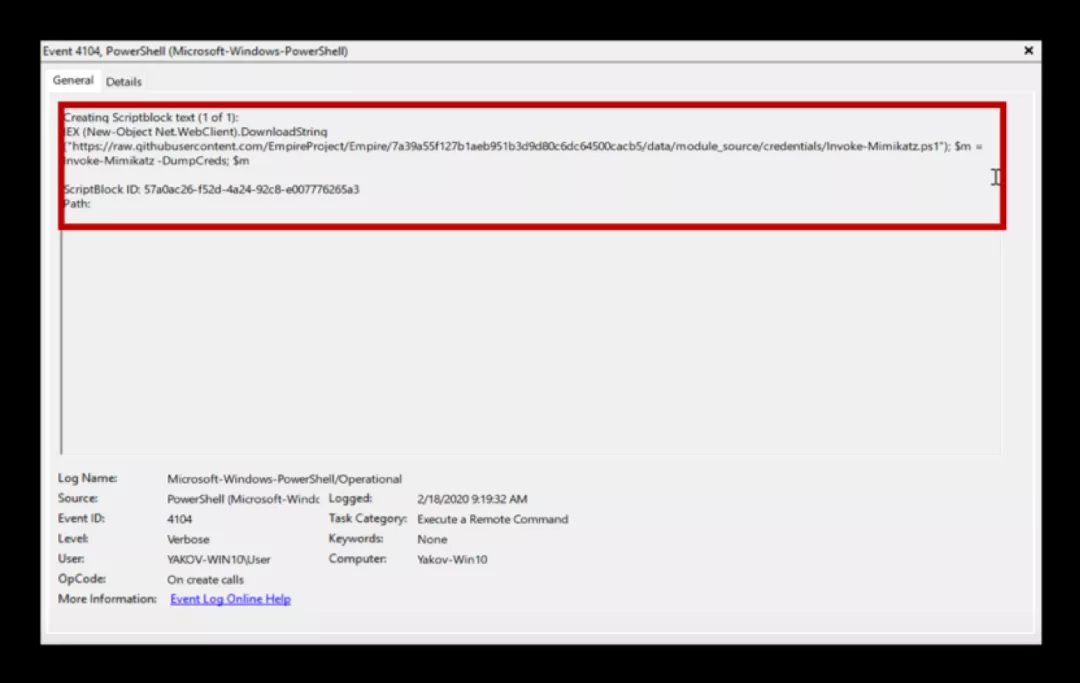Click the Log Name value Microsoft-Windows-PowerShell/Operational
Screen dimensions: 1080x683
coord(284,479)
